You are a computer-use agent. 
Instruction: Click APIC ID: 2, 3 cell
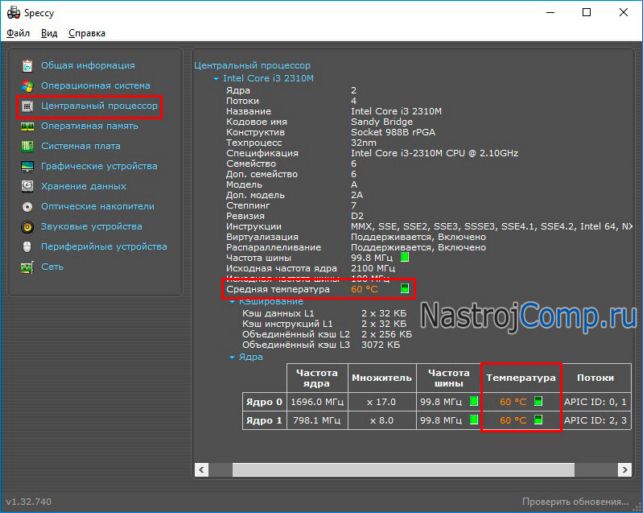[x=596, y=420]
